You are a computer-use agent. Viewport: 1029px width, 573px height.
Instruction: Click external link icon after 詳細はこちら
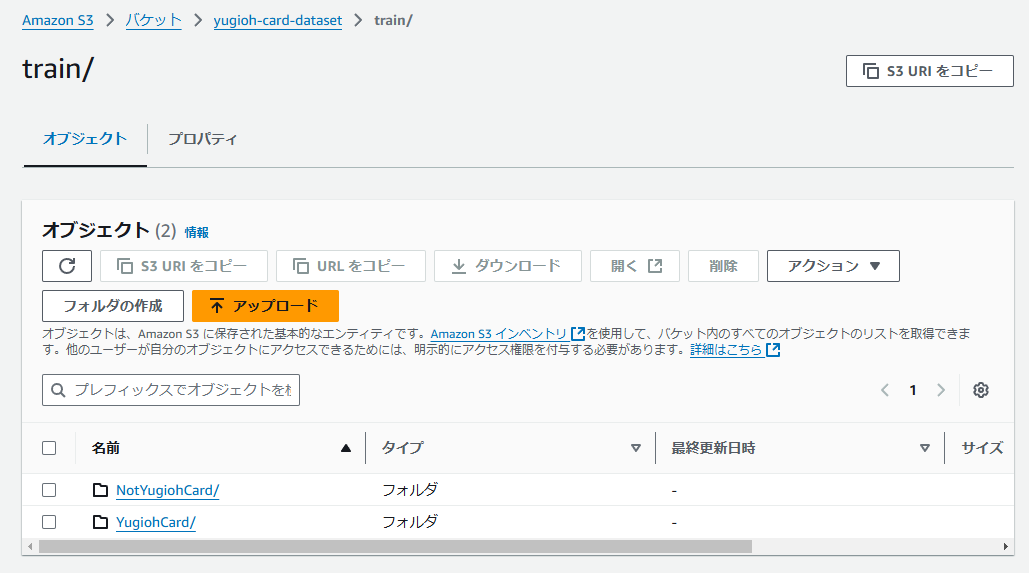[773, 350]
